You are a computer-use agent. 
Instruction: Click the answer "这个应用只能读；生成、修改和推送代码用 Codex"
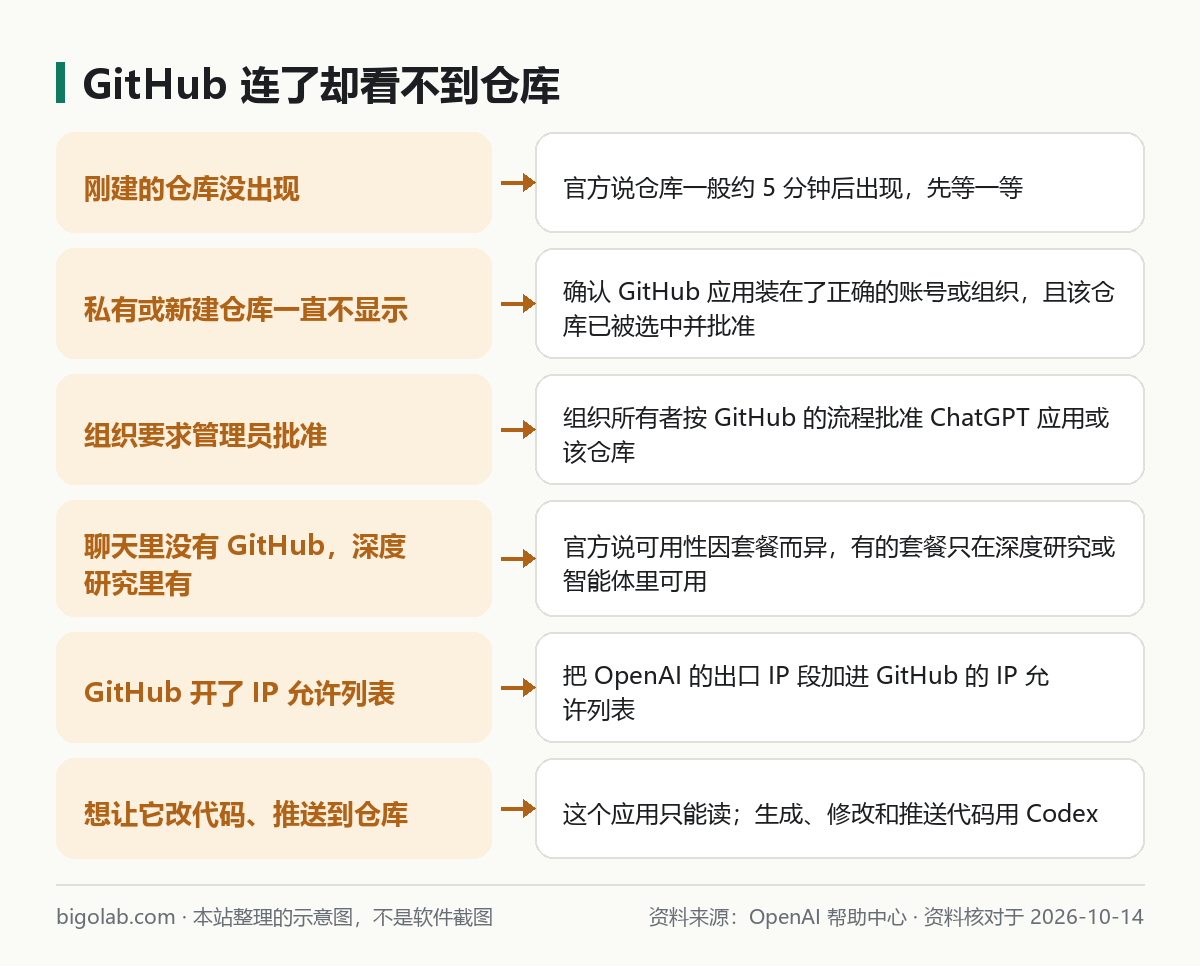click(x=840, y=809)
